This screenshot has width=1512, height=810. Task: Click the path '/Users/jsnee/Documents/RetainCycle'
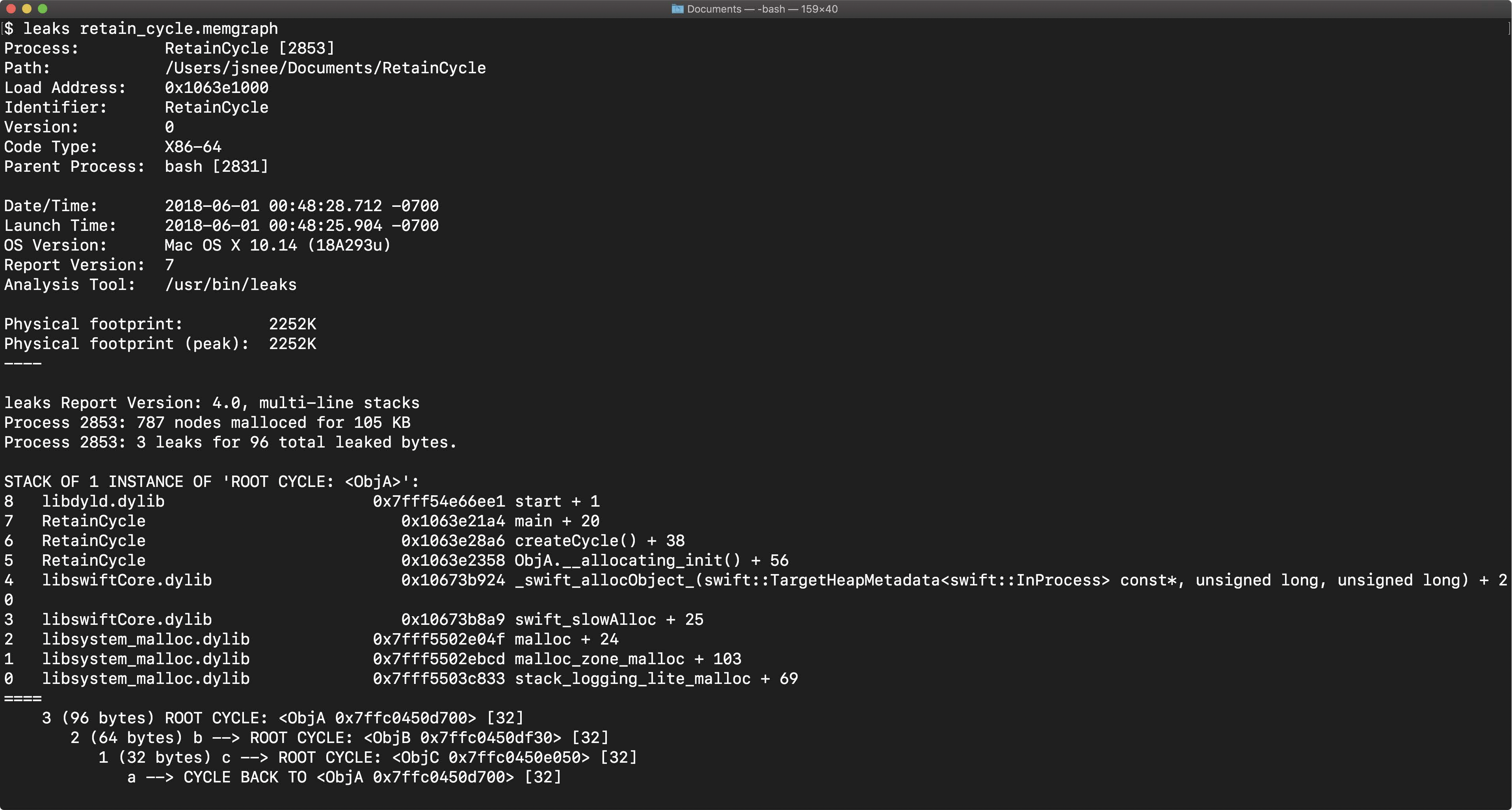(x=325, y=68)
